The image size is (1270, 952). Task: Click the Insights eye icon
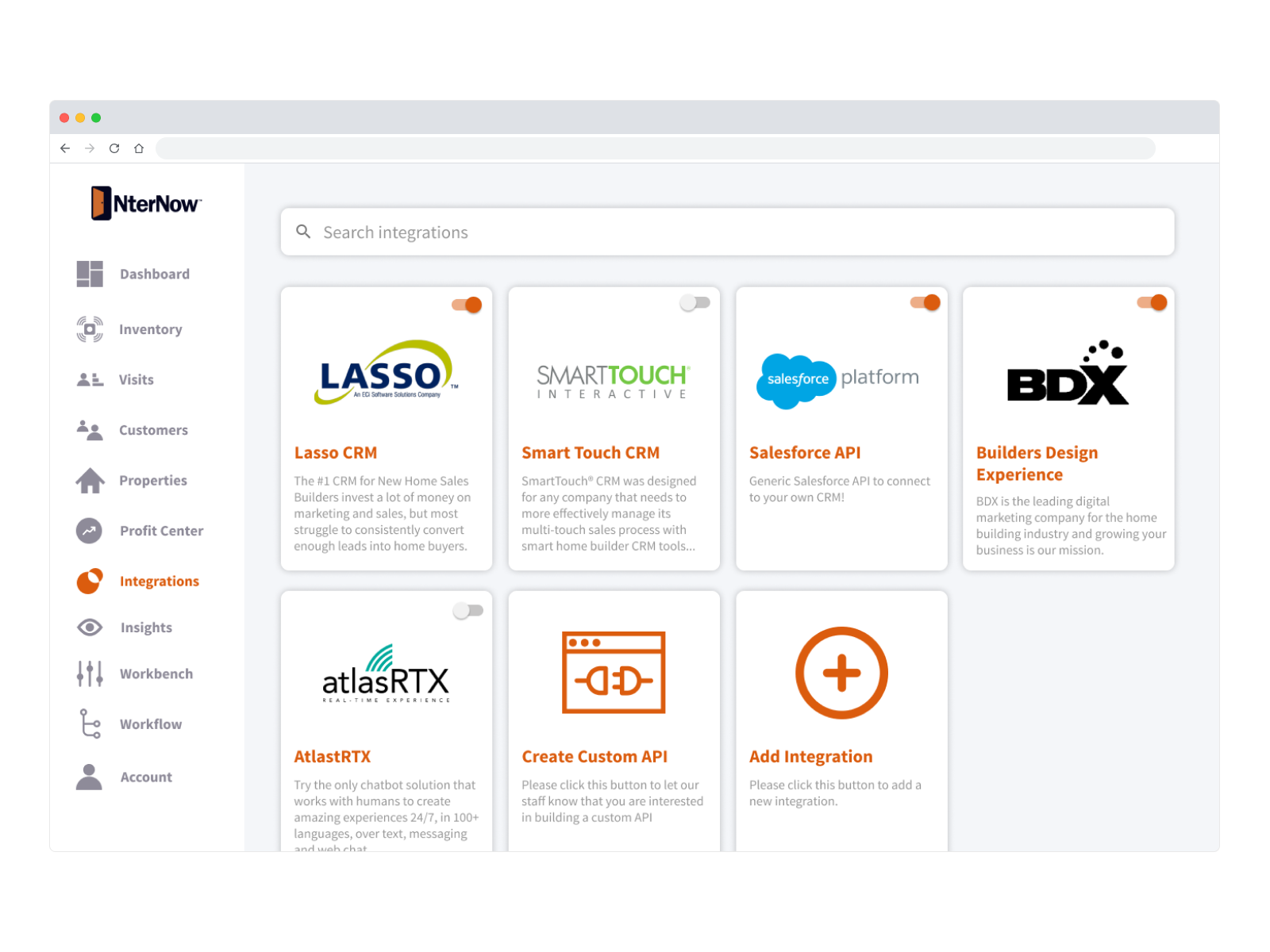(90, 628)
